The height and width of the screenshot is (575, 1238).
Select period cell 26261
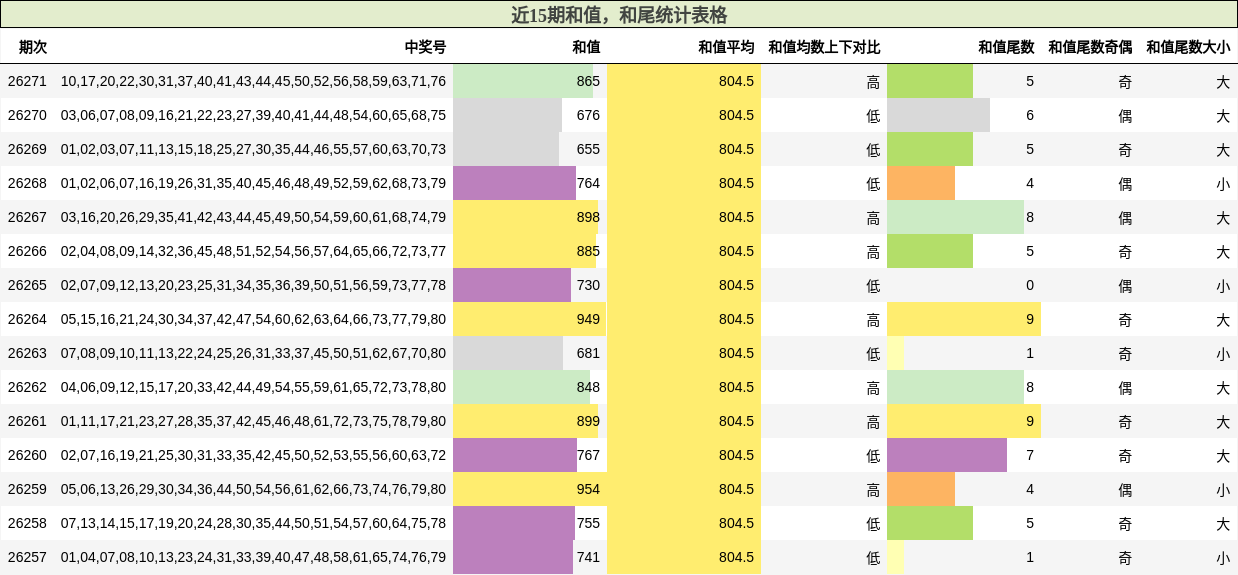[x=27, y=421]
